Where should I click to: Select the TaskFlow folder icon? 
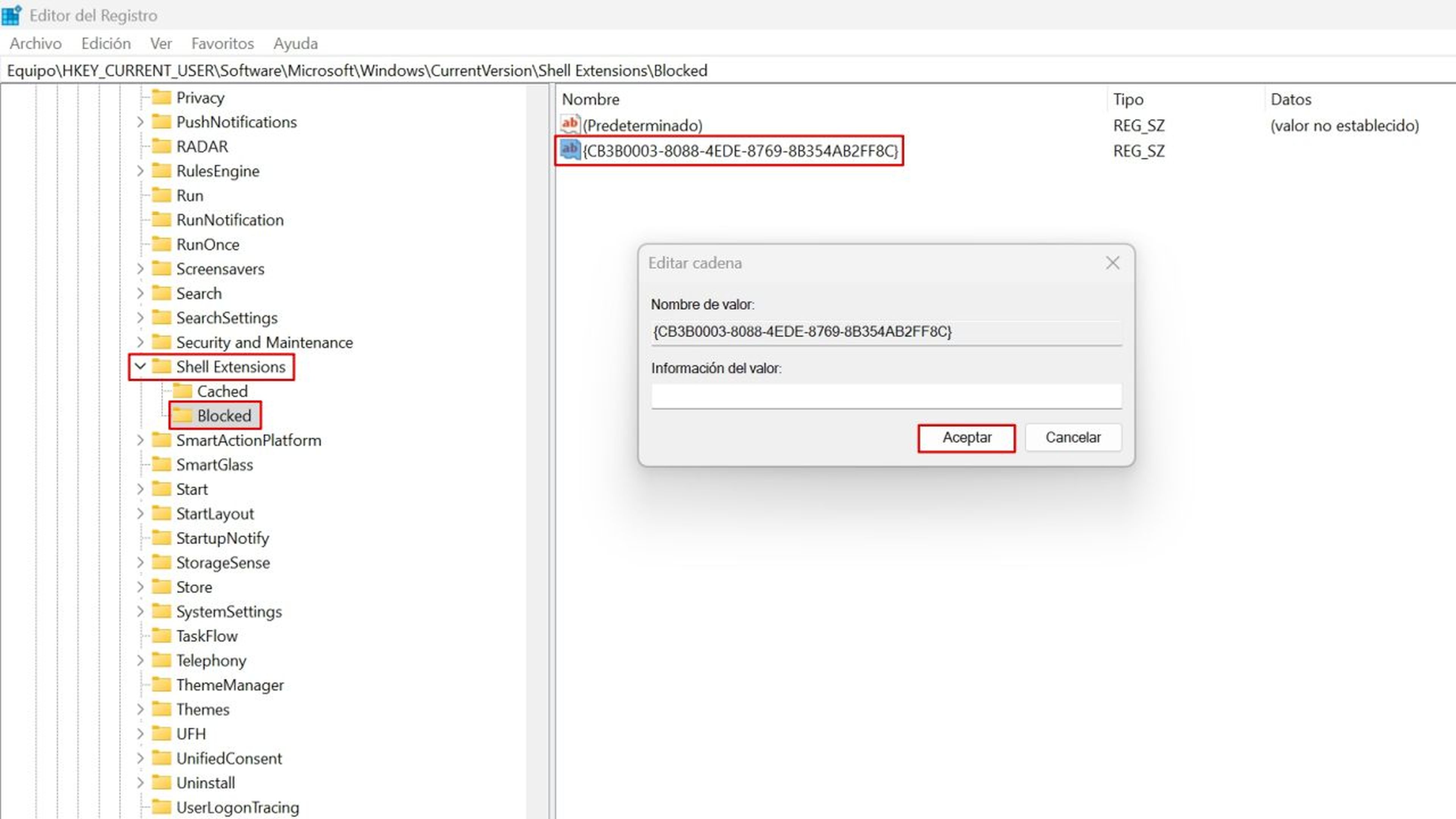tap(162, 636)
